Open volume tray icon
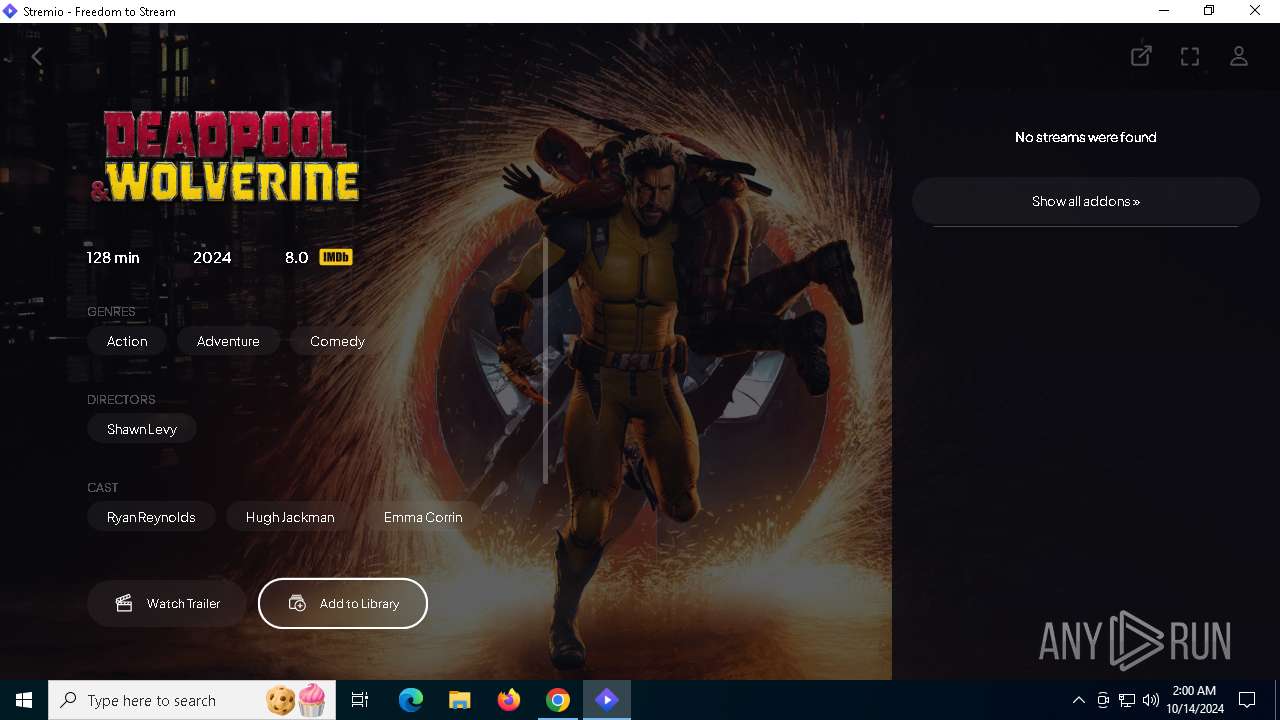The height and width of the screenshot is (720, 1280). point(1151,700)
